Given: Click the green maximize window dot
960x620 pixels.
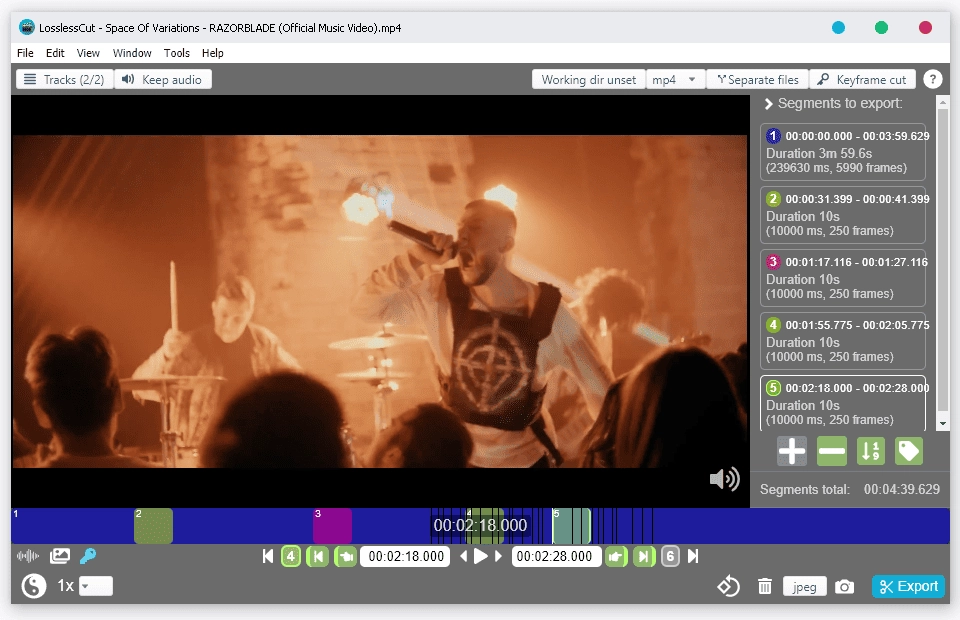Looking at the screenshot, I should [x=882, y=28].
